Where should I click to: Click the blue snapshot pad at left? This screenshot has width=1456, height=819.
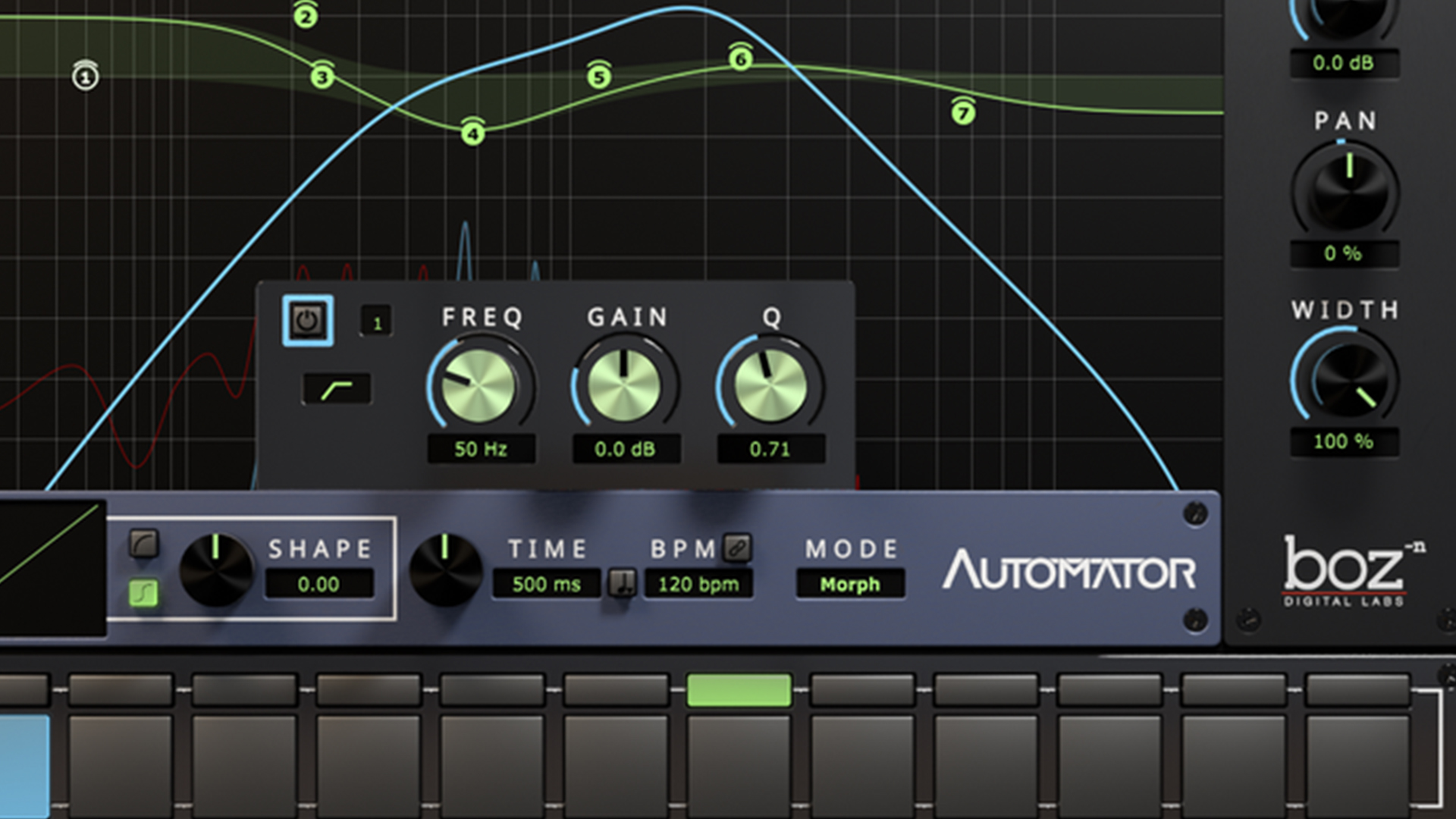(x=24, y=766)
